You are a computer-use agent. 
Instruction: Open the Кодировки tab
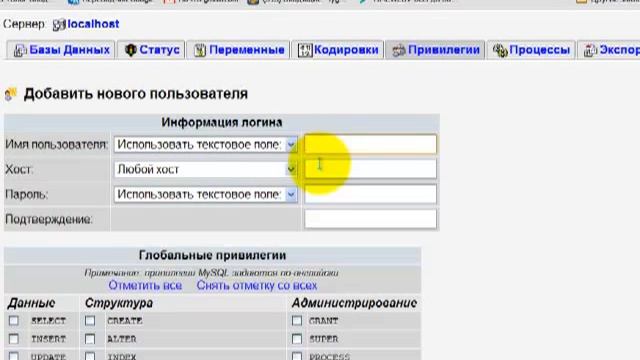pyautogui.click(x=338, y=50)
